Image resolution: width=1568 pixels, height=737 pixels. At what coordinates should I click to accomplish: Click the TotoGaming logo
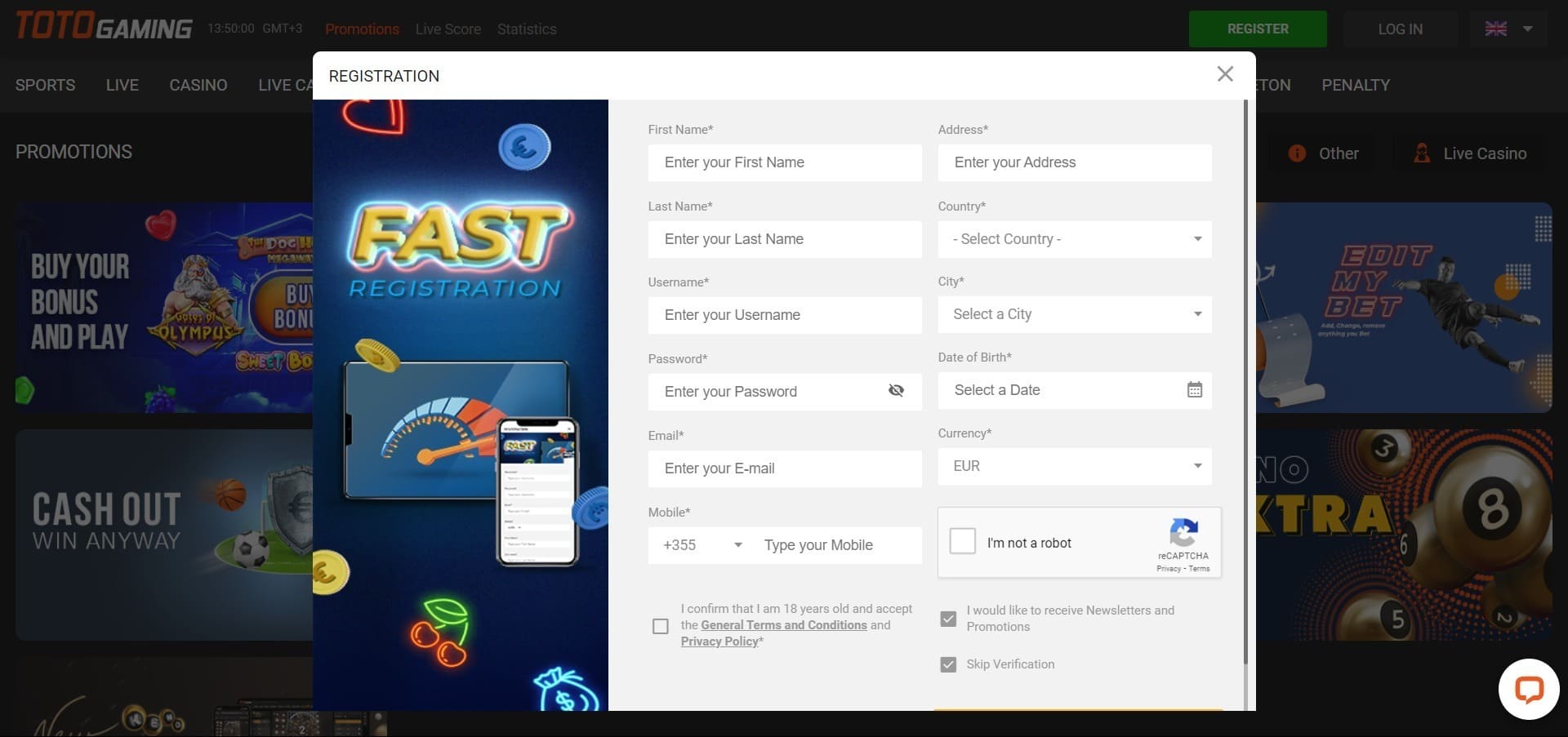point(104,27)
